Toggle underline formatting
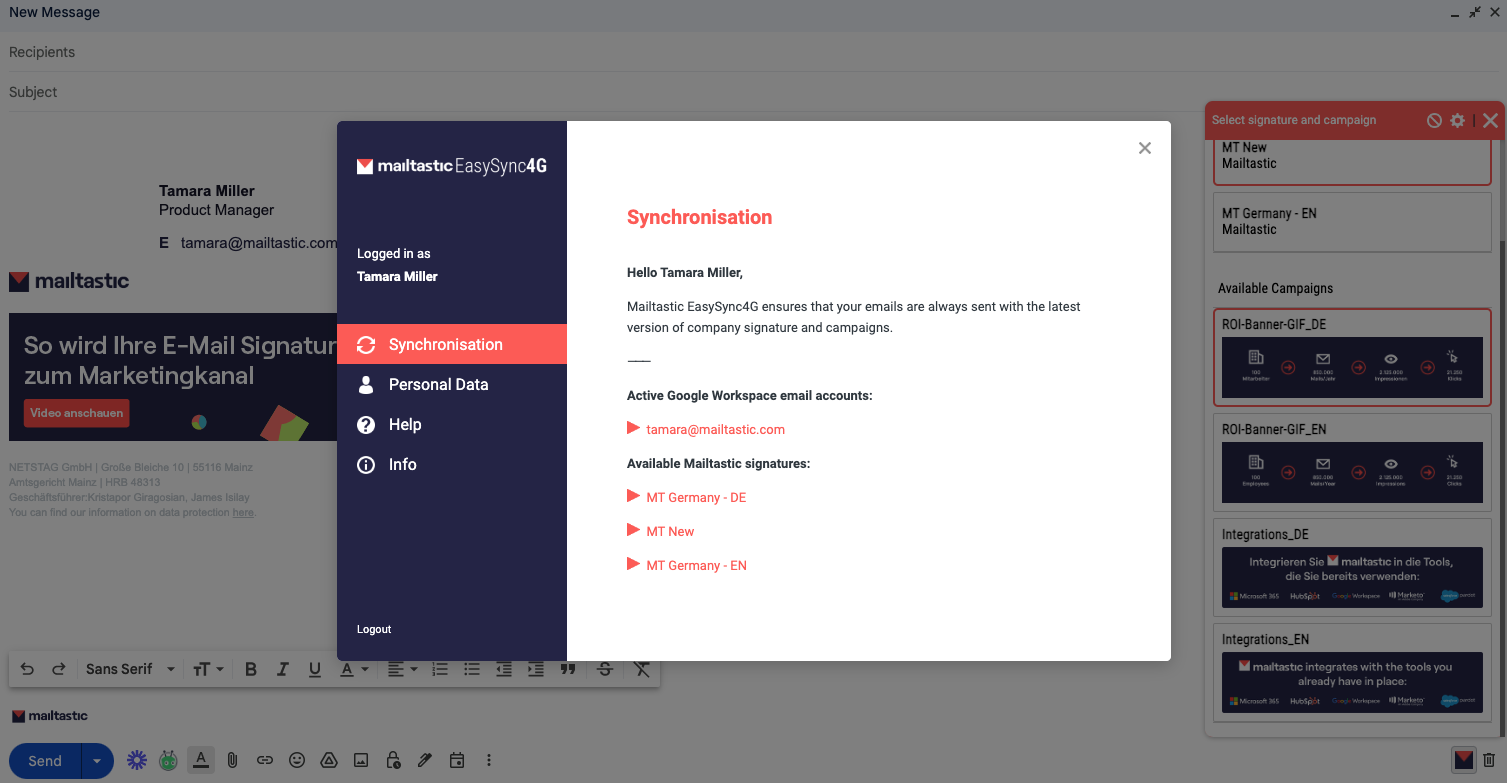The image size is (1507, 783). pyautogui.click(x=315, y=669)
